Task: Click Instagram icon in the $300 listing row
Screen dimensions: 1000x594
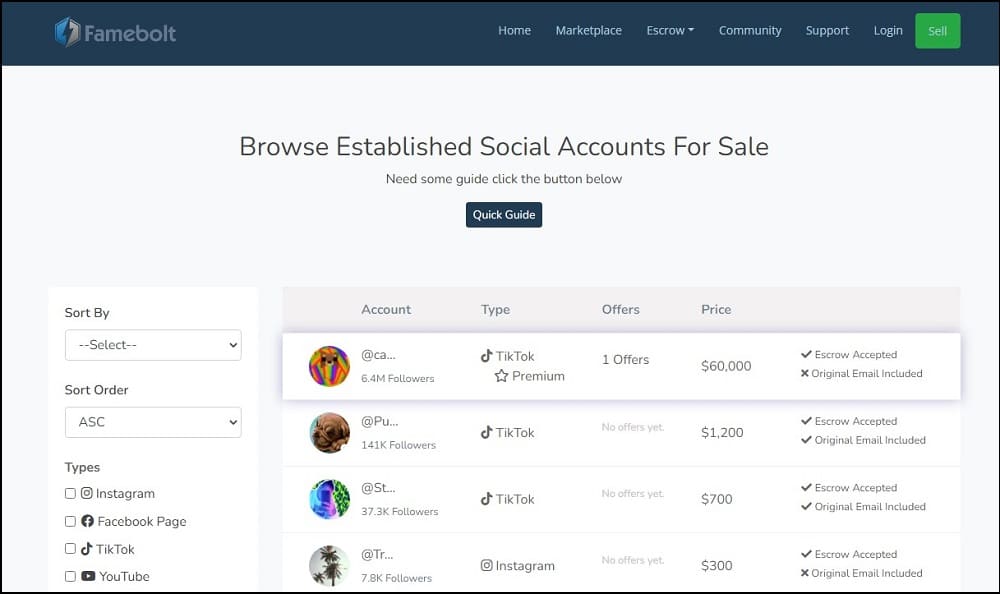Action: pos(487,565)
